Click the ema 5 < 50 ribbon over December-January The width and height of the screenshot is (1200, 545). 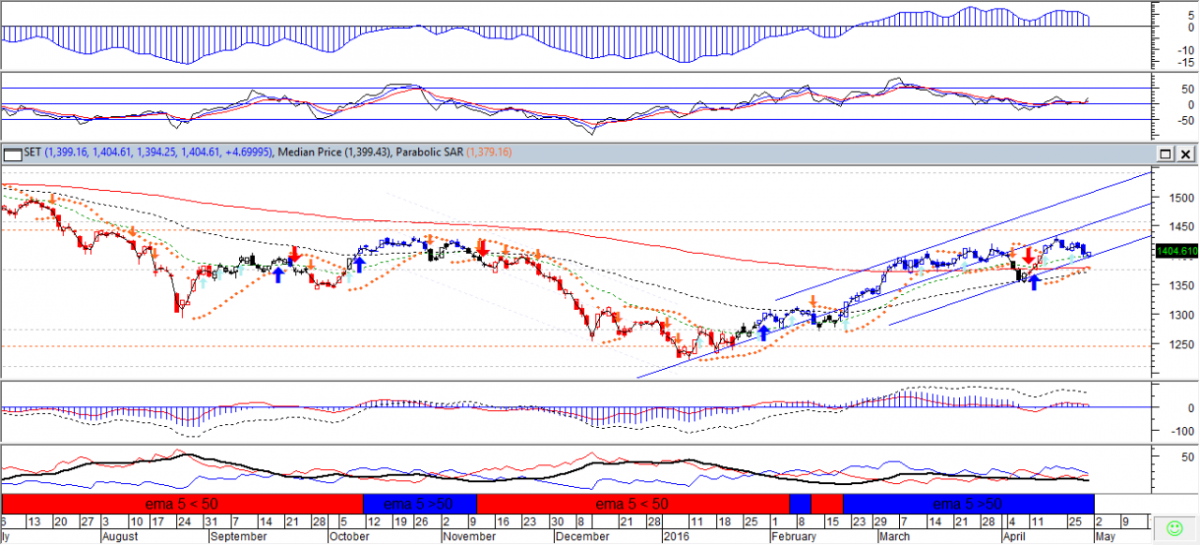click(633, 503)
